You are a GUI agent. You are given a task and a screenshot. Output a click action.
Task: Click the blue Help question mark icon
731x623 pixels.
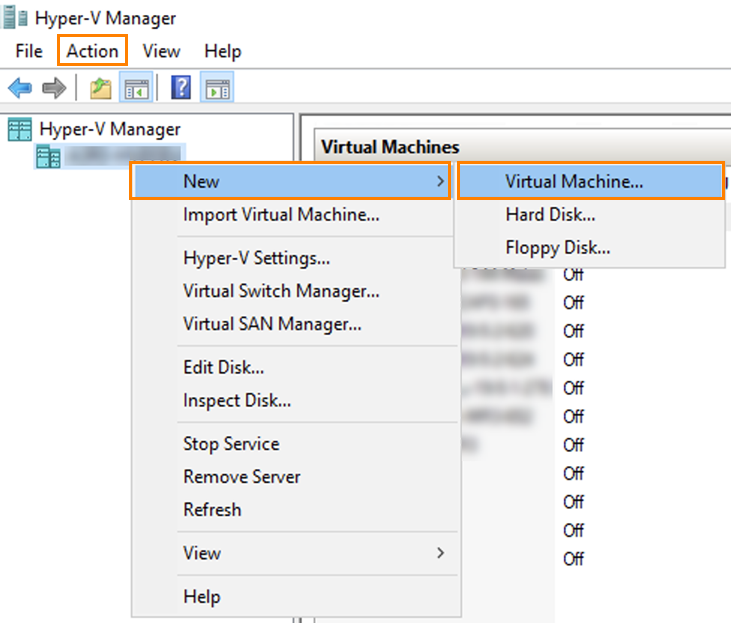pyautogui.click(x=181, y=89)
